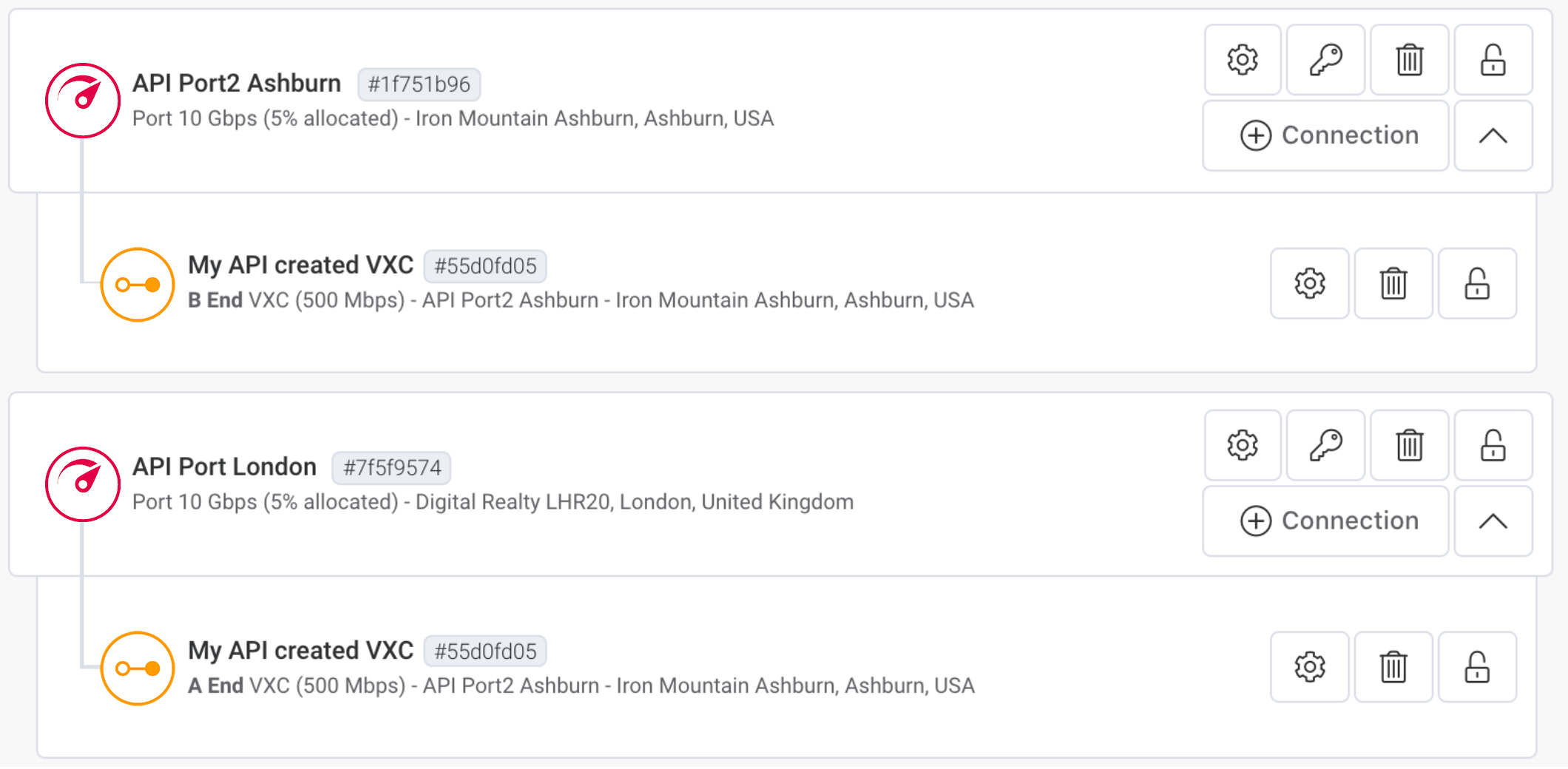Delete the A End My API created VXC
The height and width of the screenshot is (769, 1568).
pos(1393,667)
